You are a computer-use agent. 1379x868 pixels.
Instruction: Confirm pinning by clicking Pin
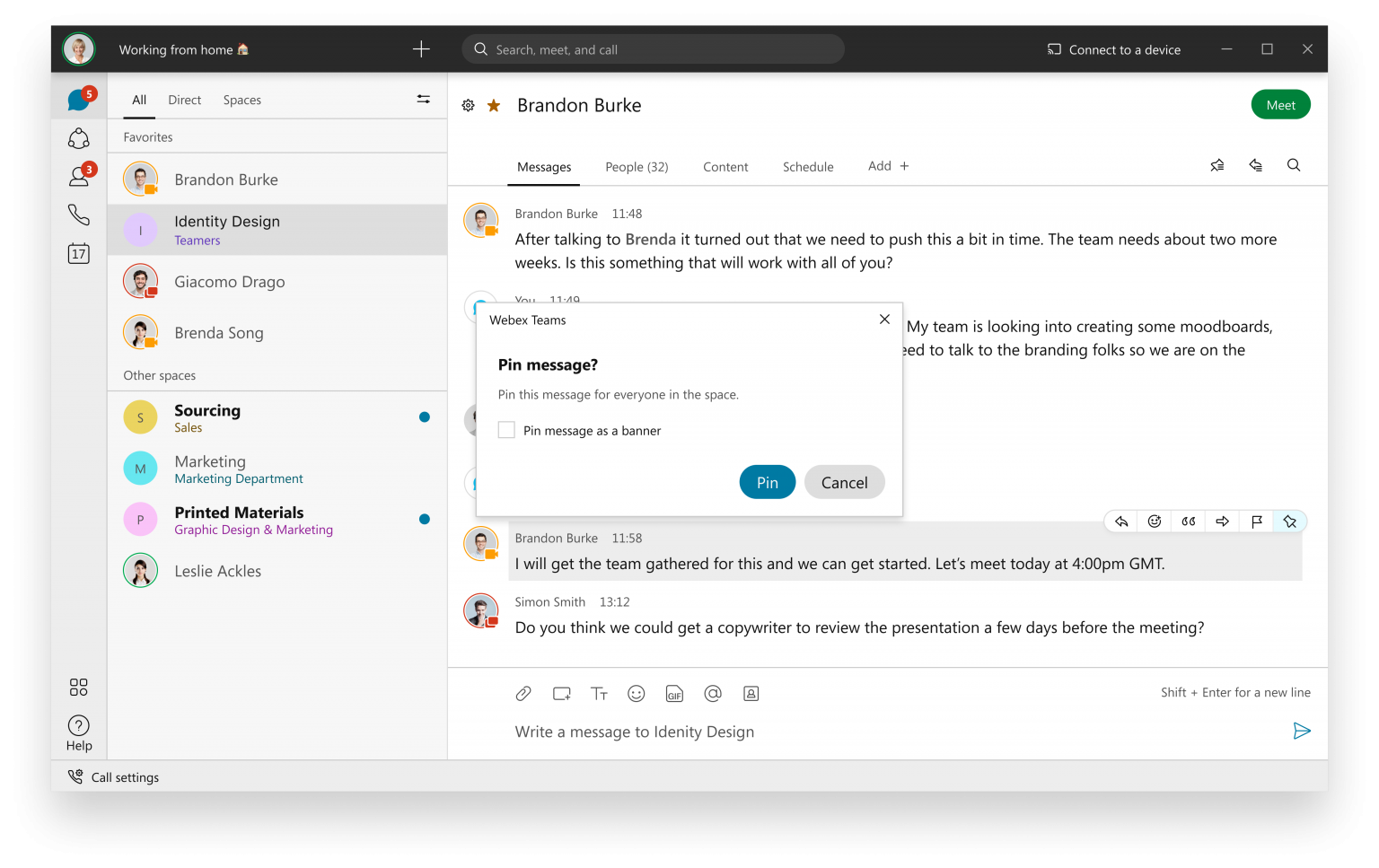(x=767, y=482)
